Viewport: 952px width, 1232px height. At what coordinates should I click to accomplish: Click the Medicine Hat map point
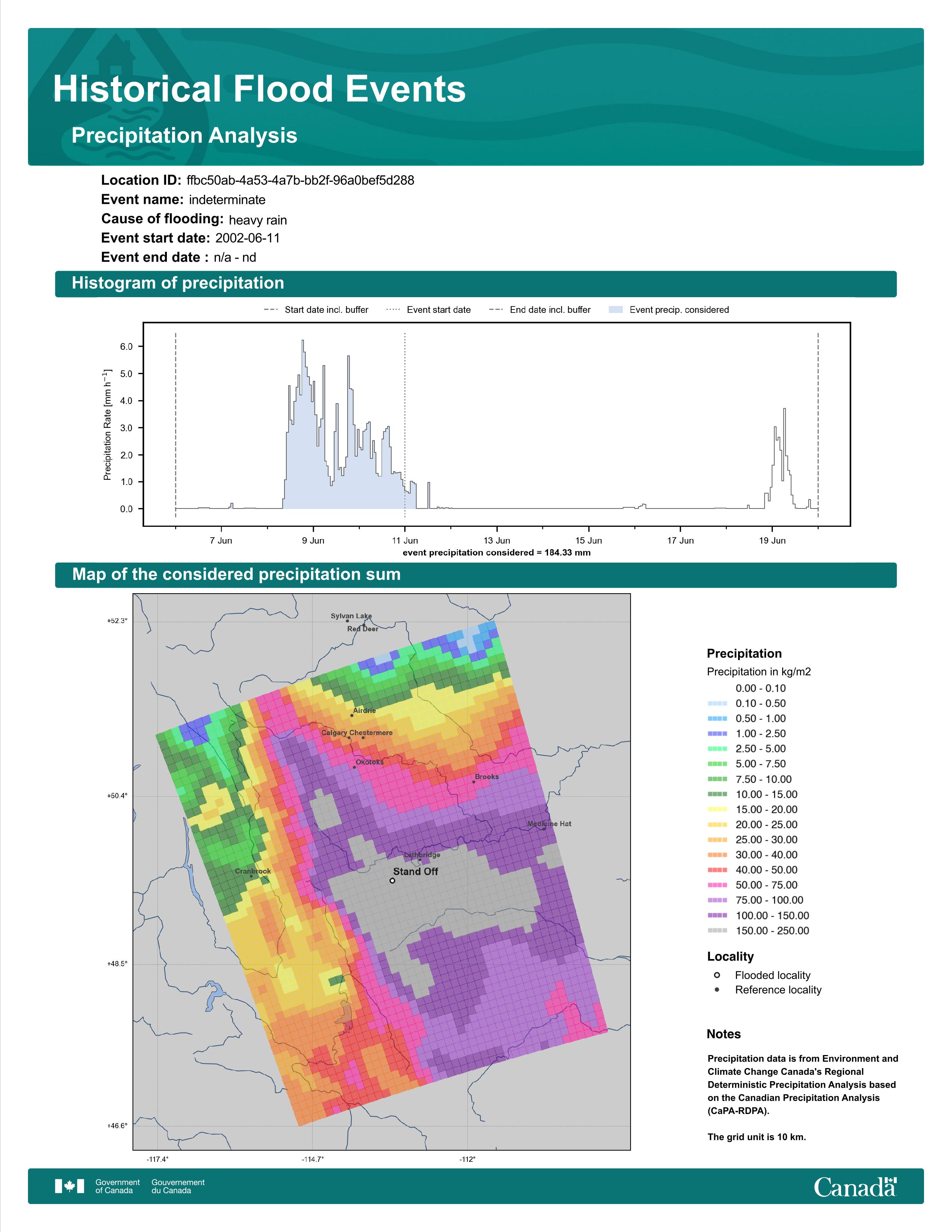(544, 829)
